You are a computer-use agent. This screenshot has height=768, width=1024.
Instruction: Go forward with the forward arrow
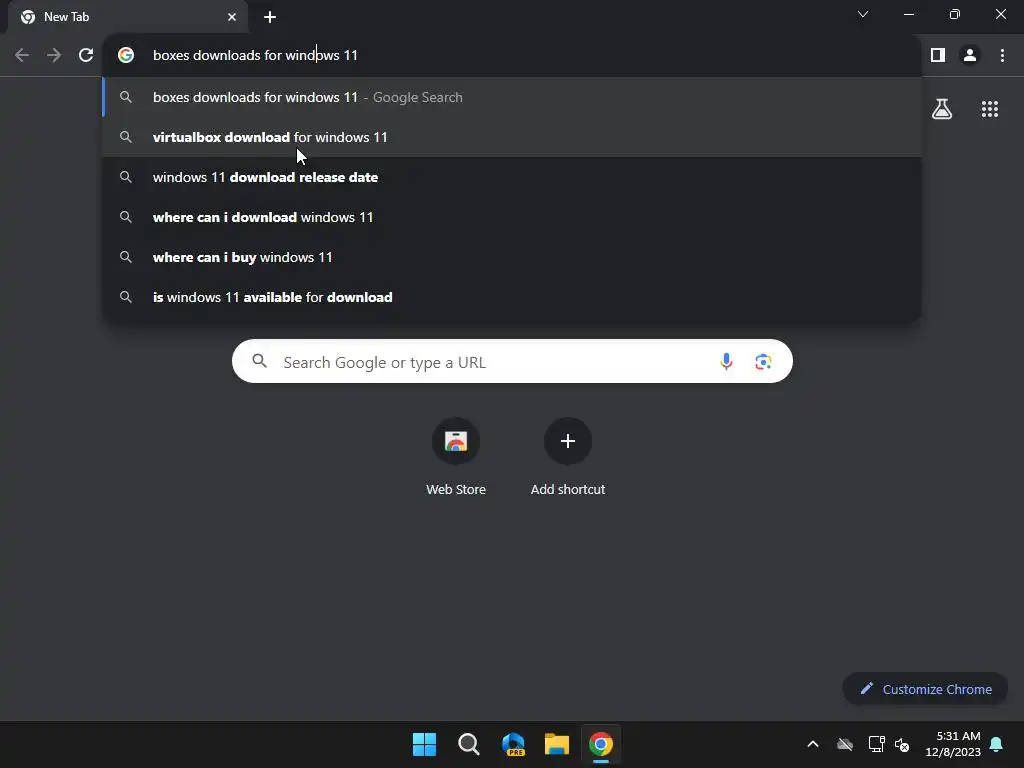coord(54,56)
